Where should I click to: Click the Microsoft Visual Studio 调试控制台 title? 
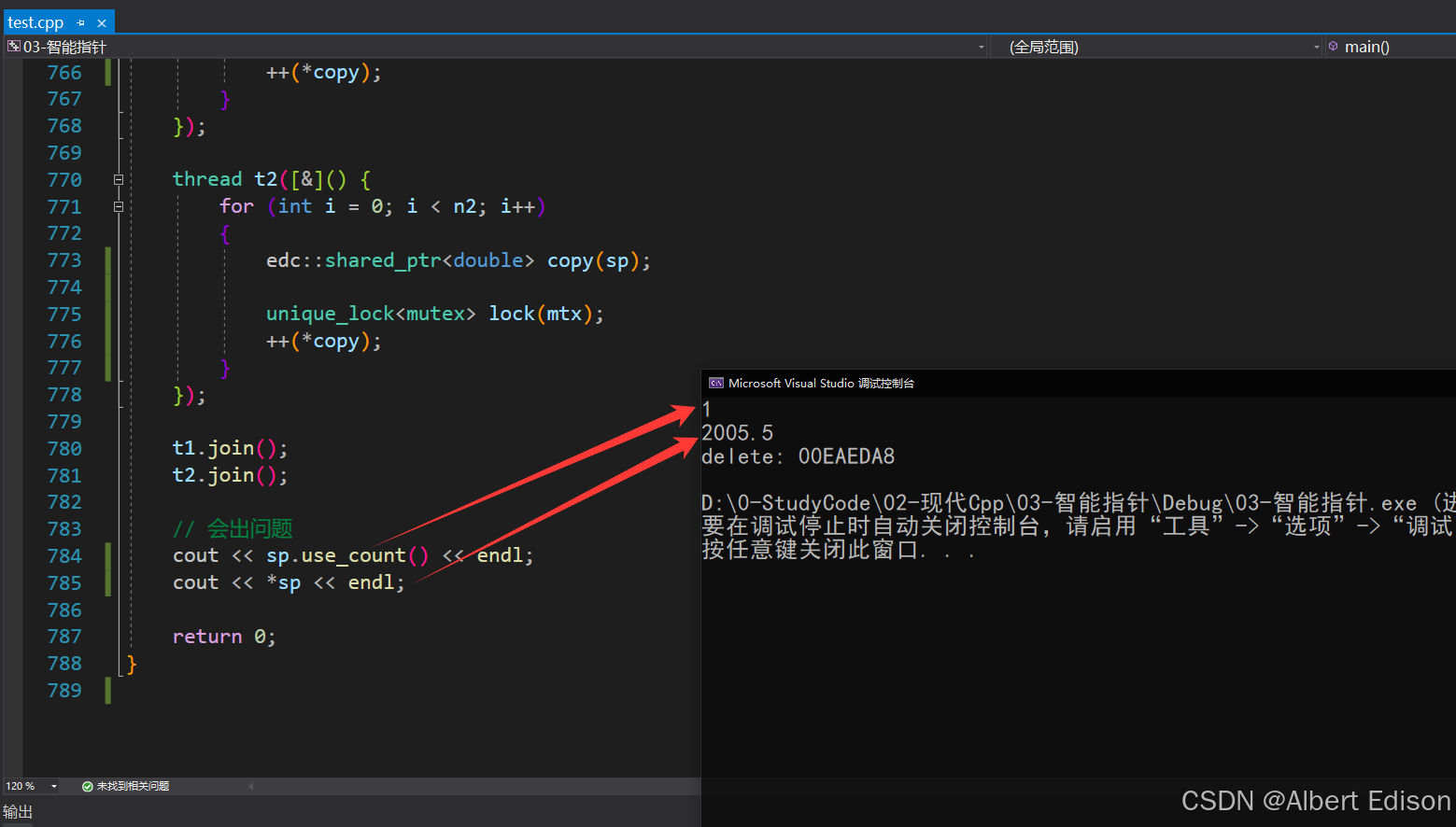click(821, 383)
